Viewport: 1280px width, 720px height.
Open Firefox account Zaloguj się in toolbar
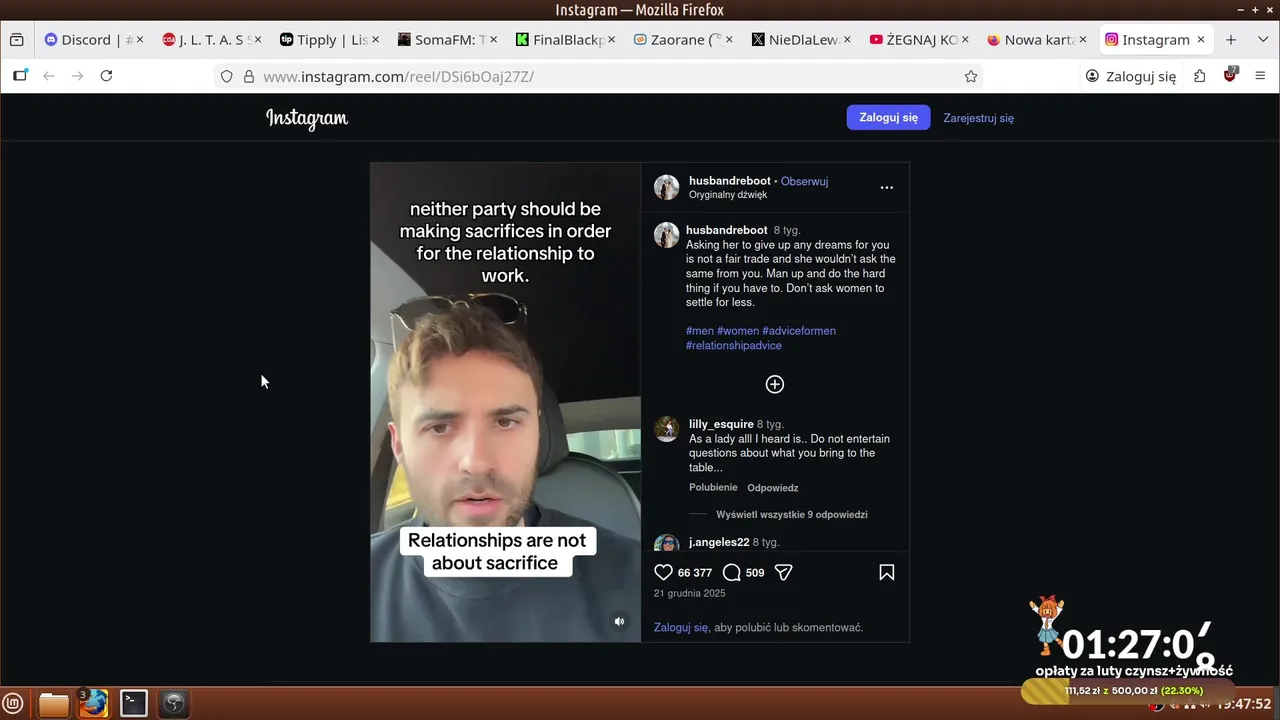click(1131, 76)
